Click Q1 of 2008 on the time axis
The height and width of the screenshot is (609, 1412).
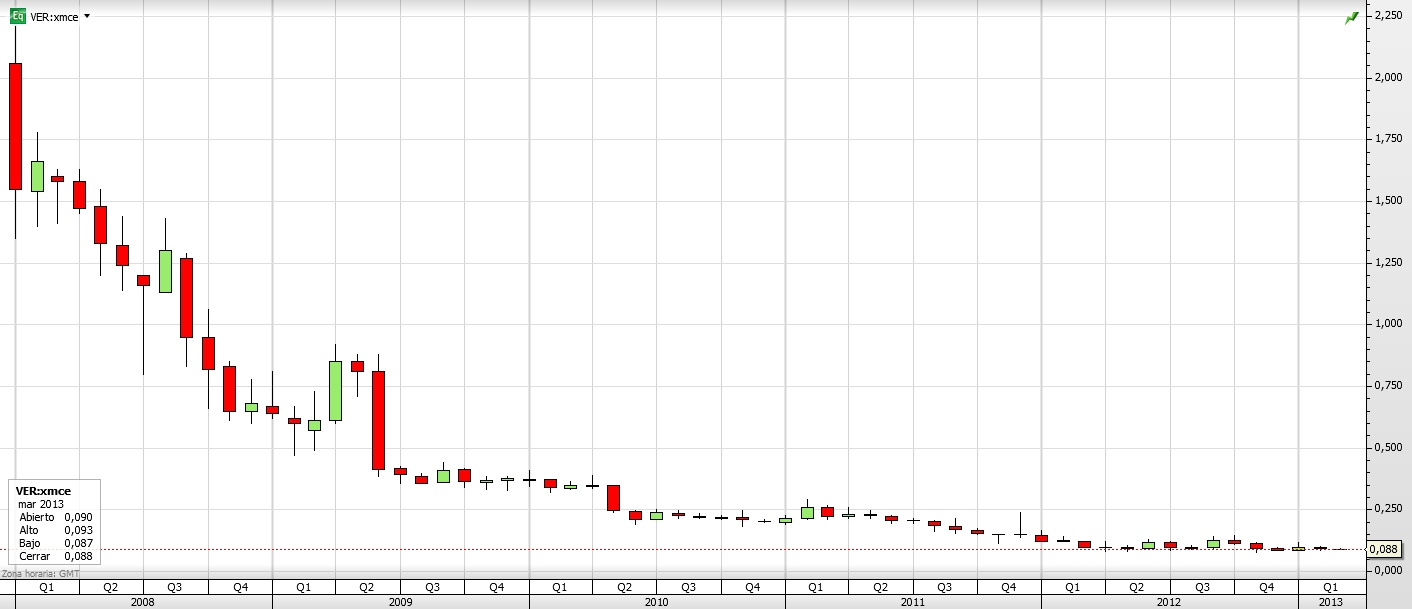coord(46,587)
